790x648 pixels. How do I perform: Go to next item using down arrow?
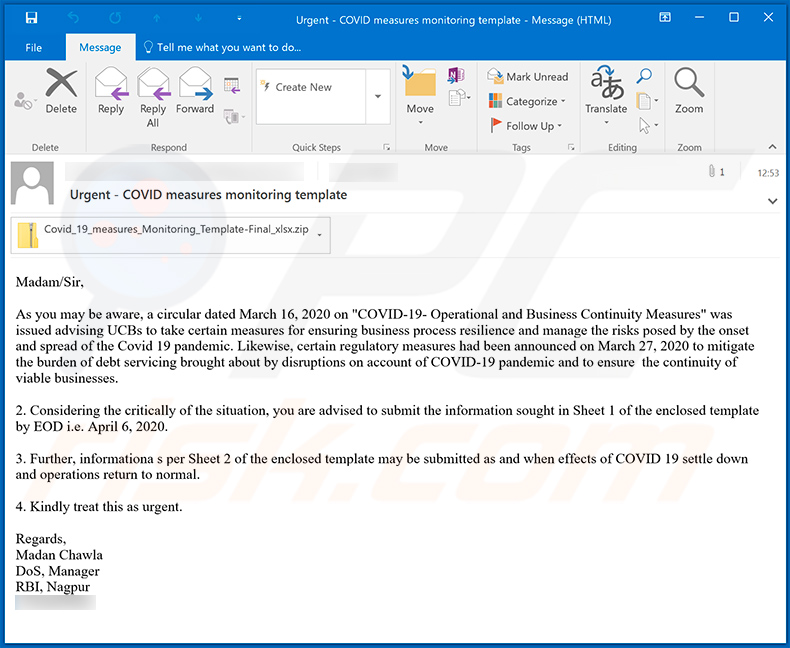199,18
